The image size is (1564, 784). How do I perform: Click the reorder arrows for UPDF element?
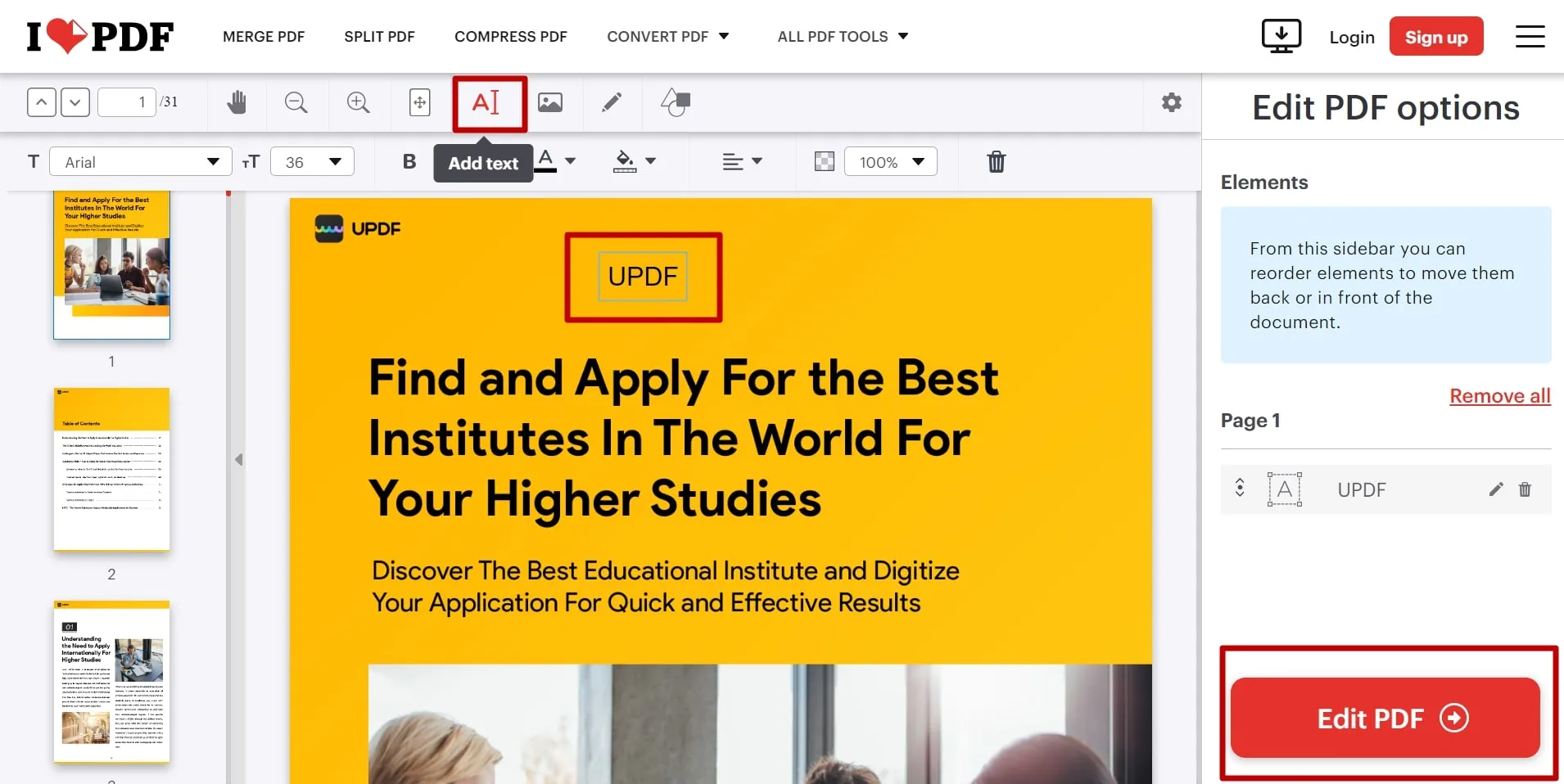point(1240,489)
